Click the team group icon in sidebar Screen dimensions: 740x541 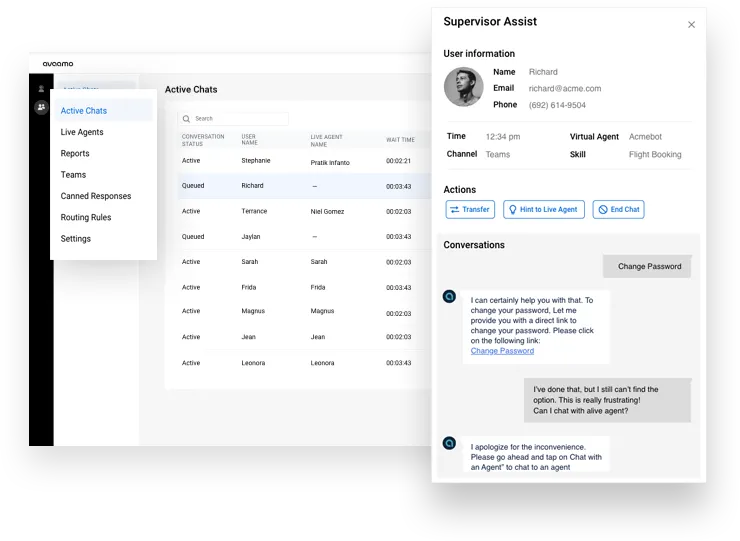(41, 108)
